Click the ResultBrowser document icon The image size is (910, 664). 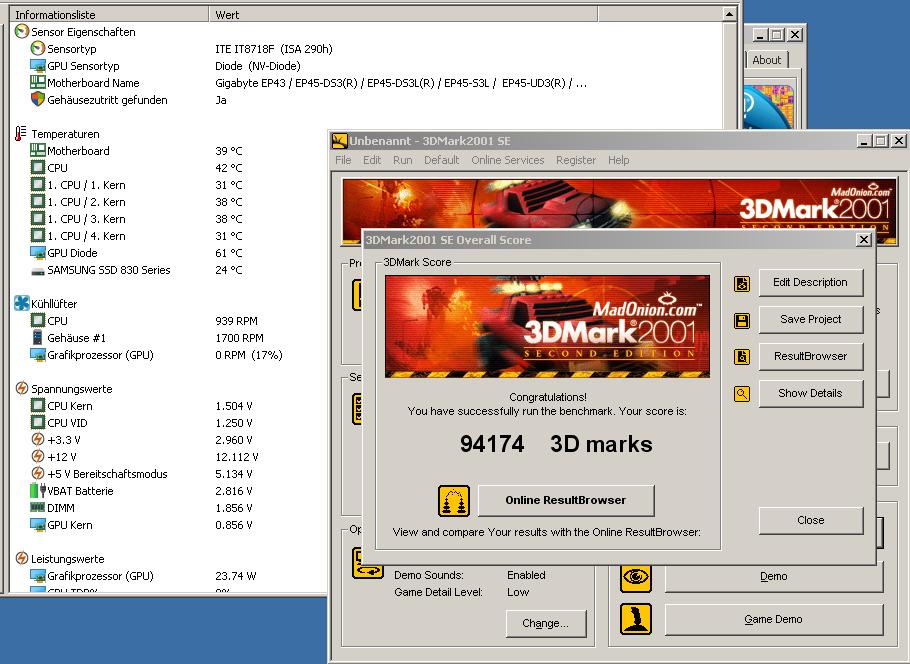[x=742, y=357]
